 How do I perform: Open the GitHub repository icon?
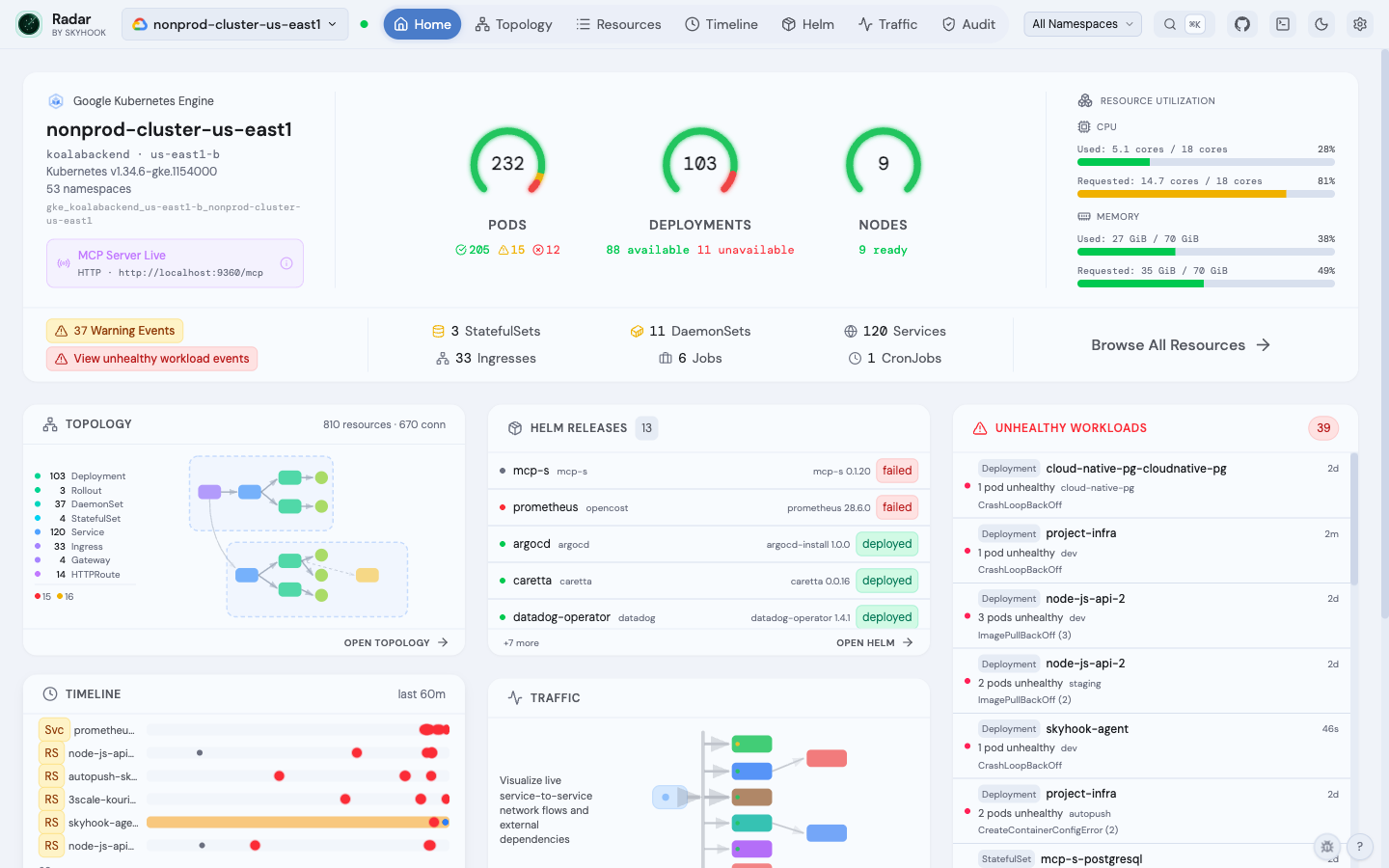[x=1242, y=24]
